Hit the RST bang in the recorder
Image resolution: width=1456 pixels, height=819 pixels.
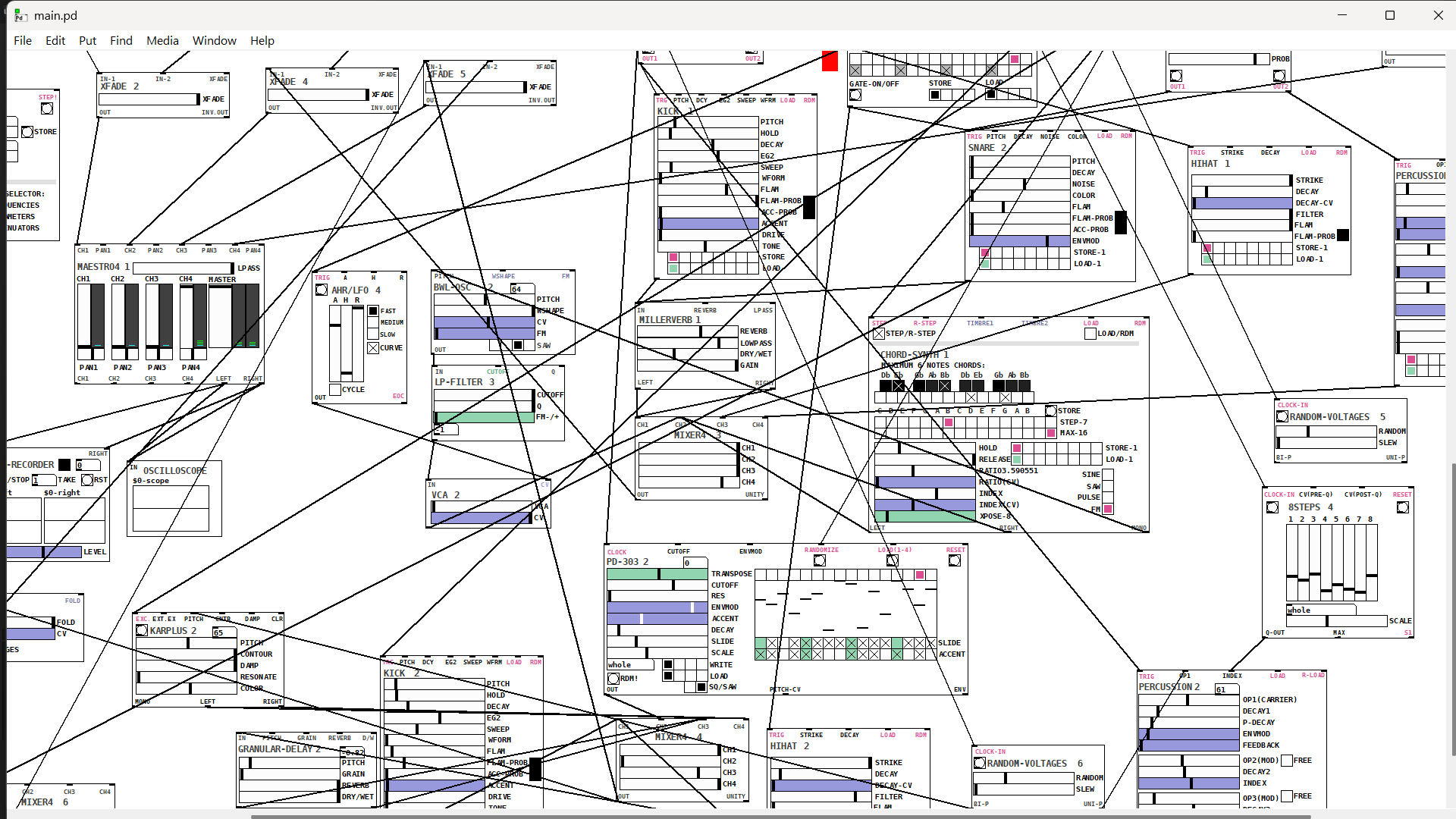coord(87,480)
